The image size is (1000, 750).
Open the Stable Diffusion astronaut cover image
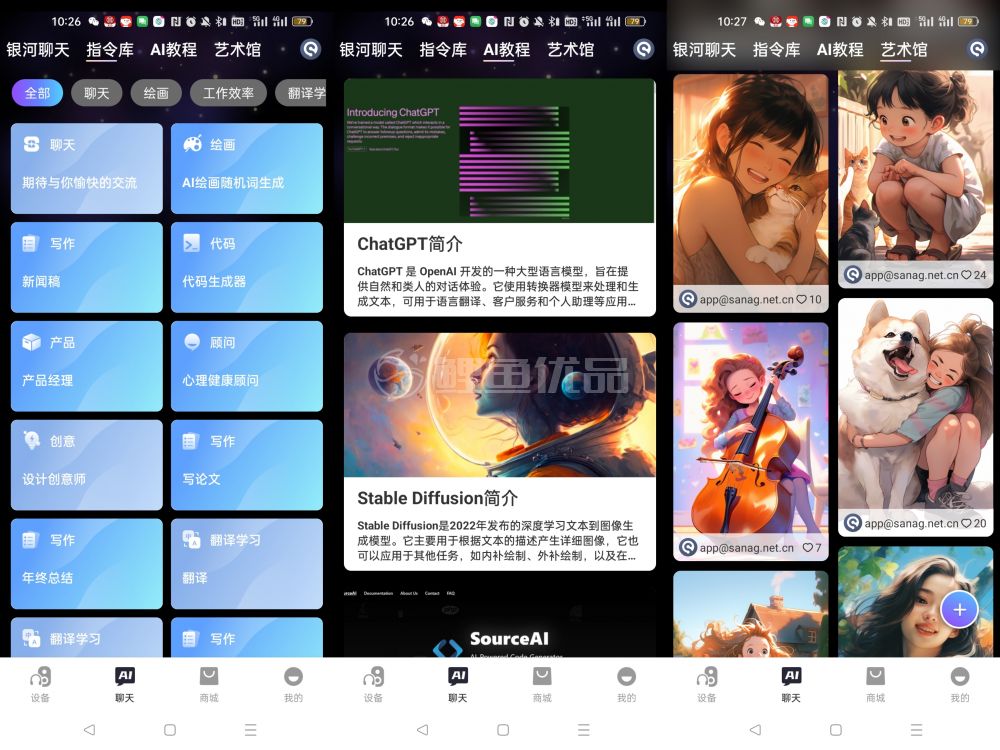(499, 405)
